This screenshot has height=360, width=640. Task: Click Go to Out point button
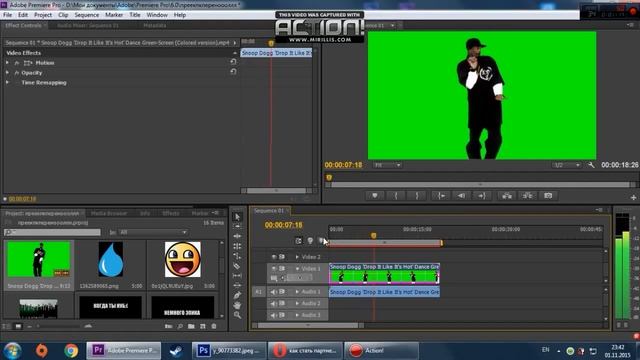[482, 196]
